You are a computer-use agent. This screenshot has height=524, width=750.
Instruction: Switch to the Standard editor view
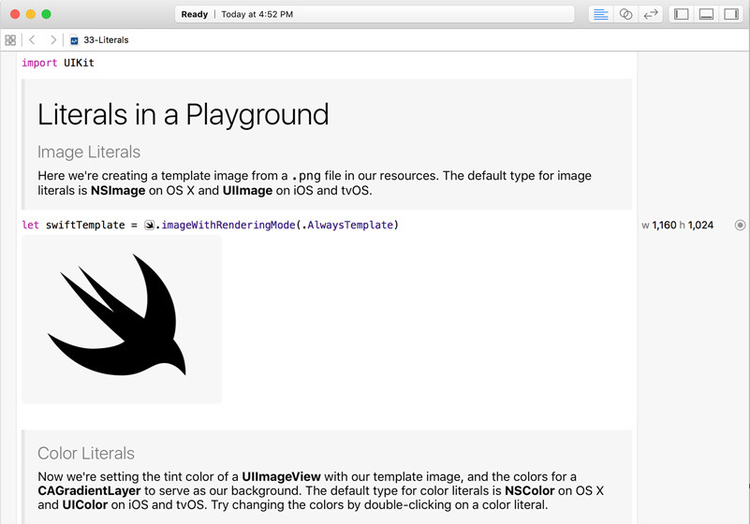[x=600, y=15]
